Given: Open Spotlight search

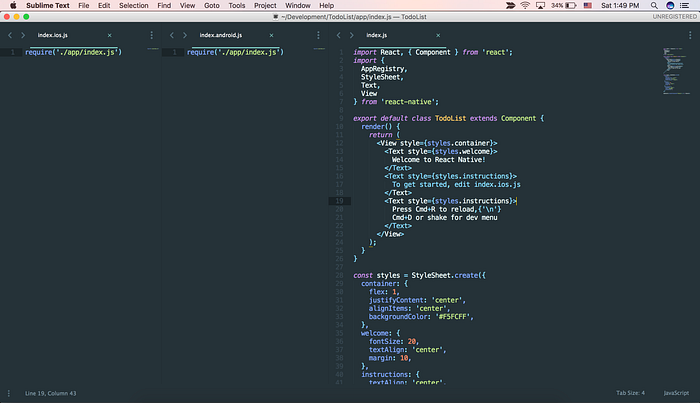Looking at the screenshot, I should pyautogui.click(x=654, y=5).
